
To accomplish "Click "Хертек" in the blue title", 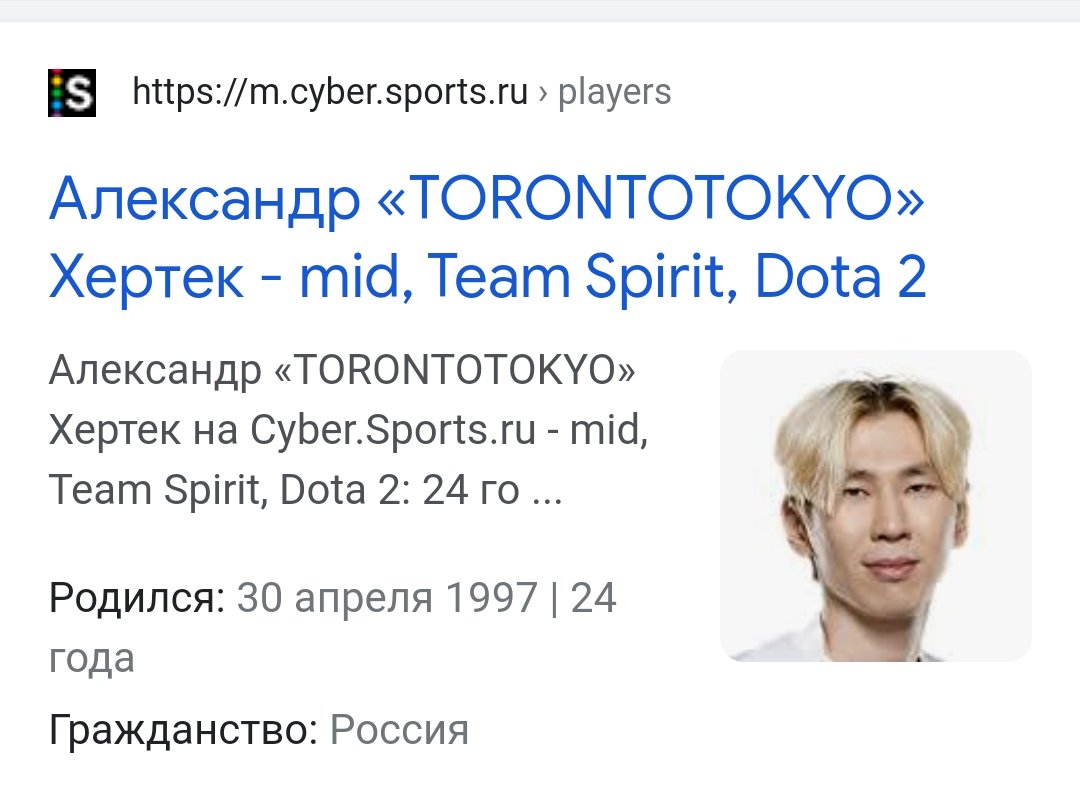I will pos(146,277).
